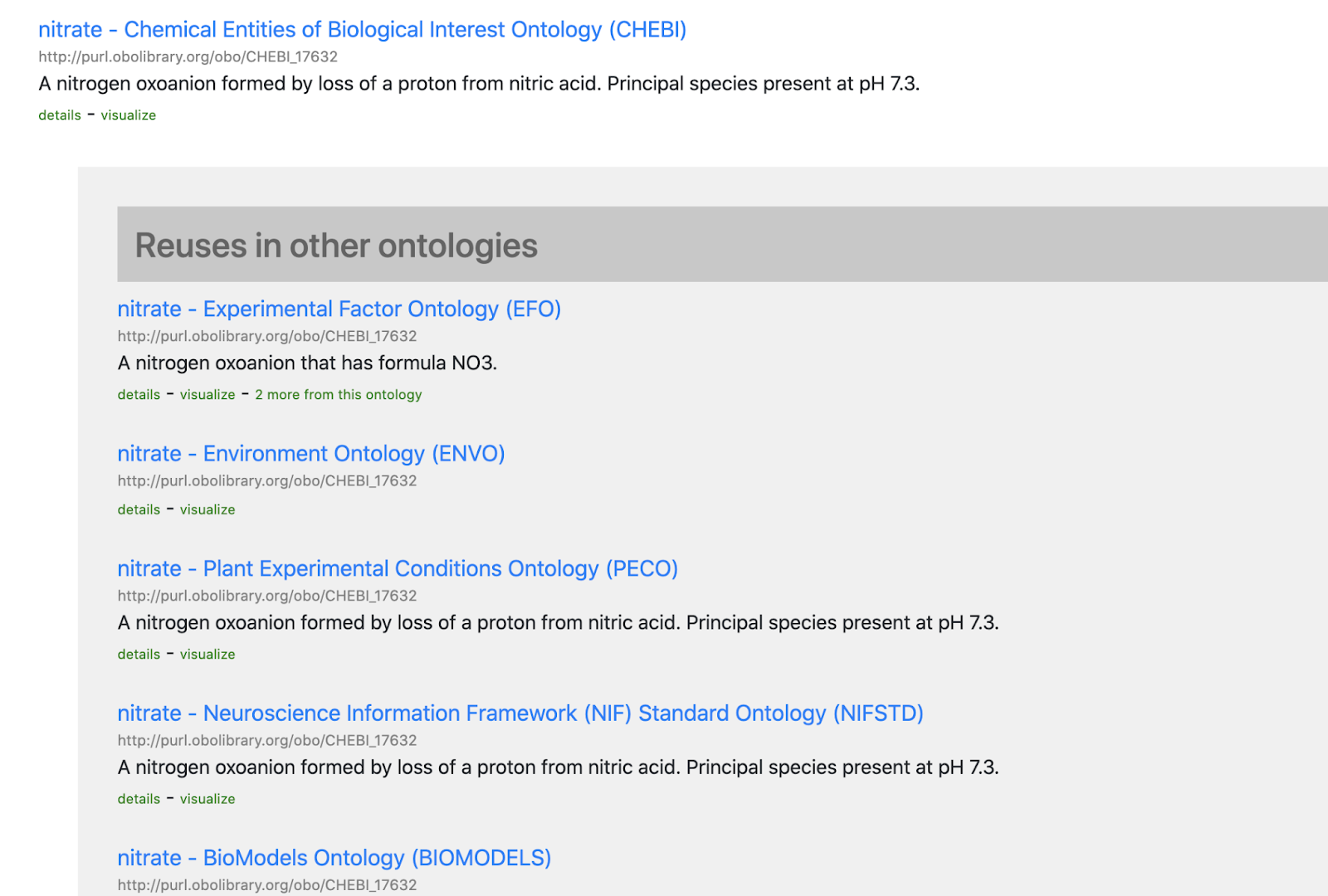Click visualize under the EFO result
The height and width of the screenshot is (896, 1328).
(207, 395)
